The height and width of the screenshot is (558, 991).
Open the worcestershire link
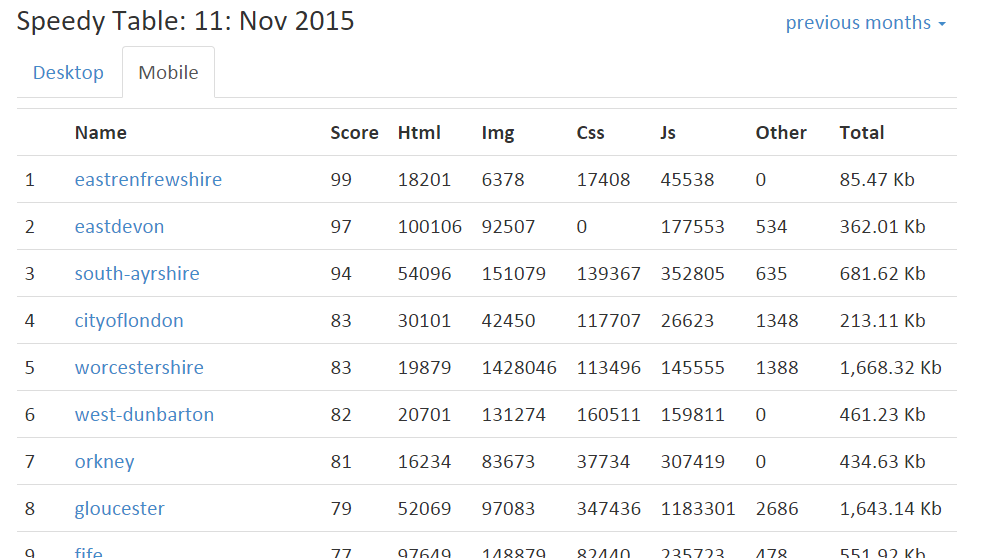[x=139, y=368]
